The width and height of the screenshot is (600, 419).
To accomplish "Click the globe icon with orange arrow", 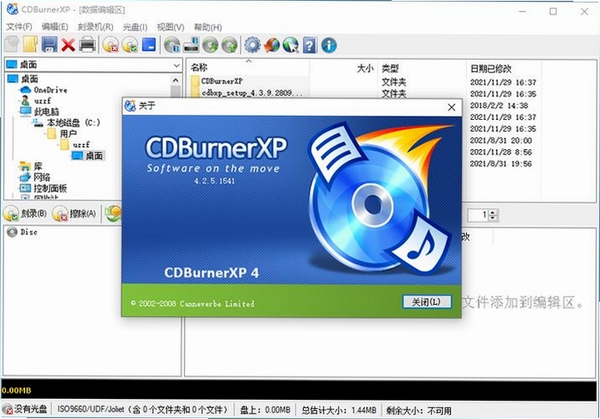I will (272, 45).
